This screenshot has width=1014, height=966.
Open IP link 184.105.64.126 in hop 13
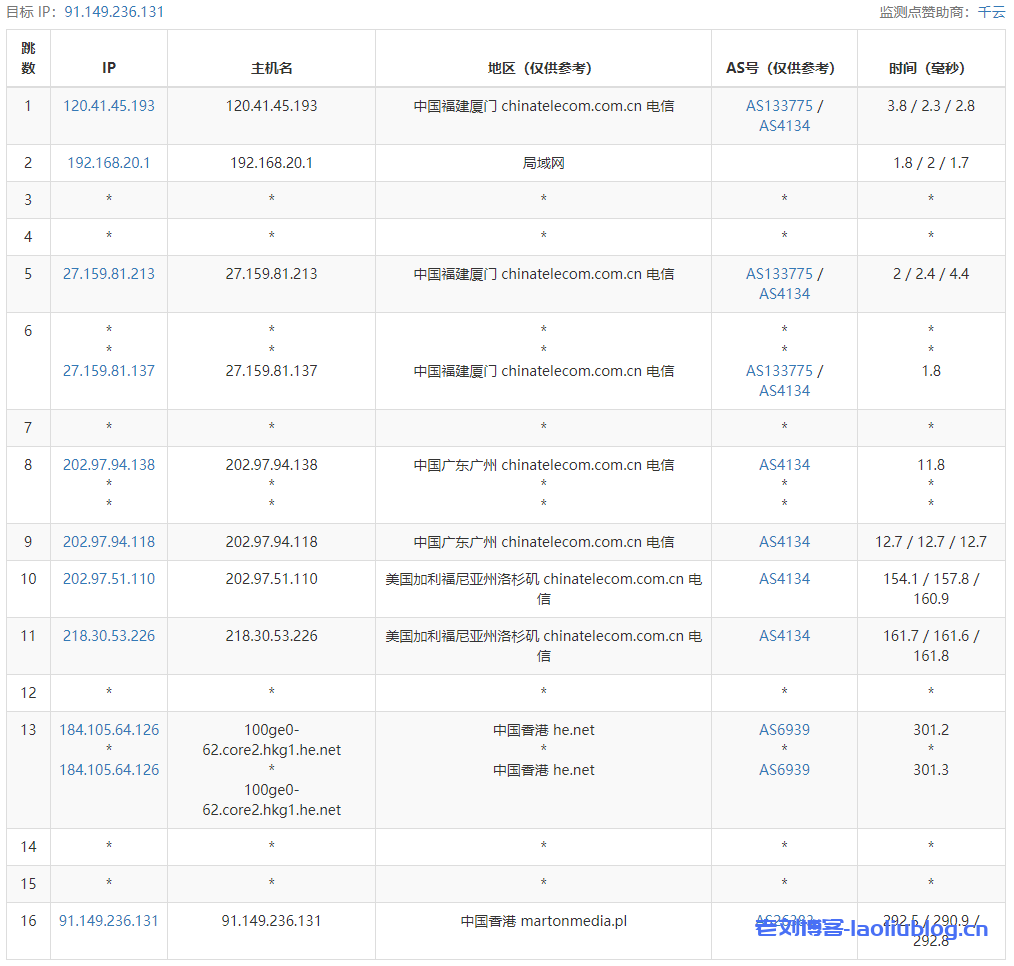click(x=109, y=729)
